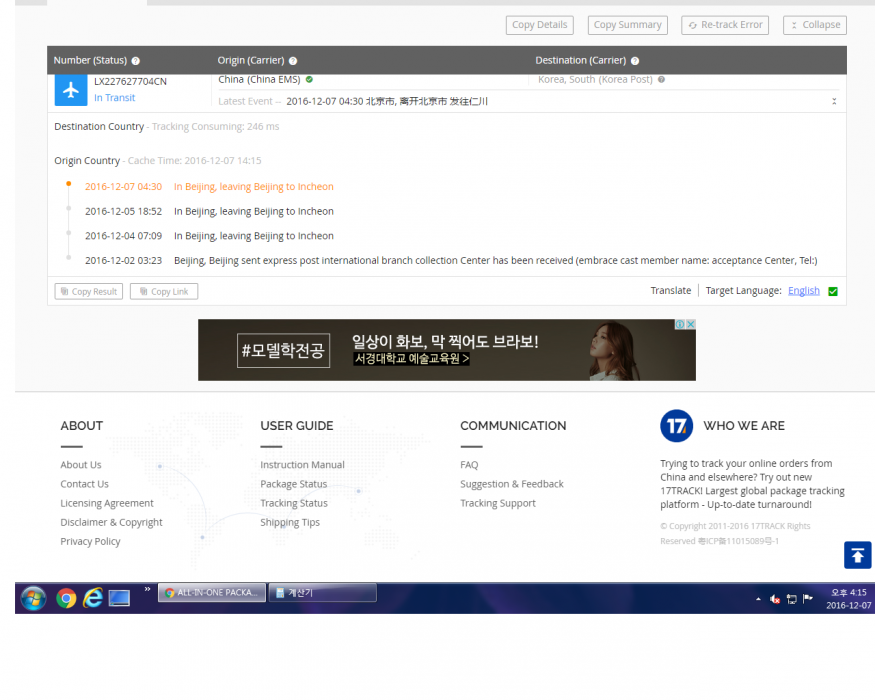Open the Instruction Manual link
875x700 pixels.
pos(302,465)
